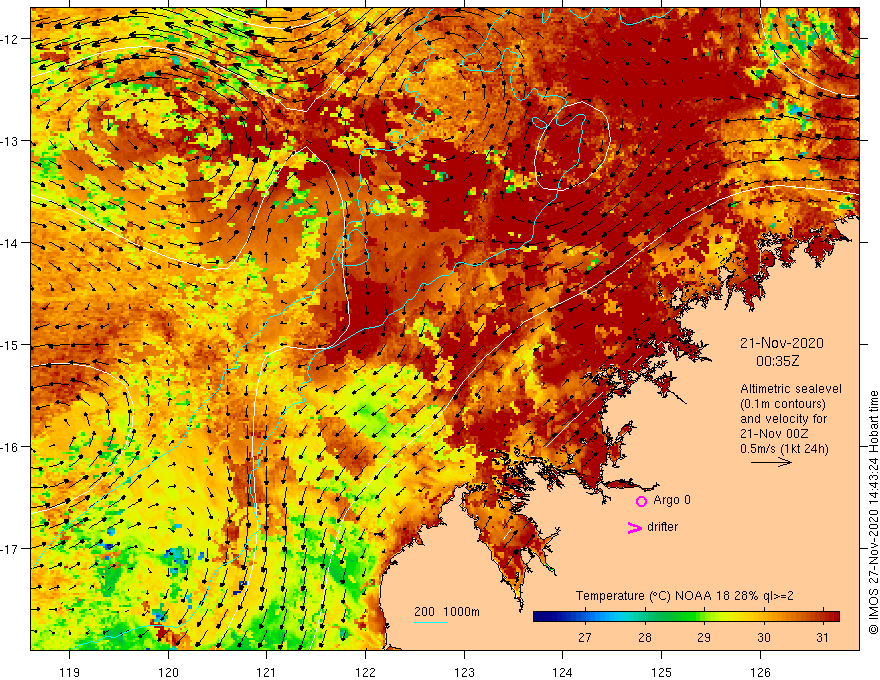Viewport: 880px width, 680px height.
Task: Click latitude axis label -17
Action: coord(10,549)
